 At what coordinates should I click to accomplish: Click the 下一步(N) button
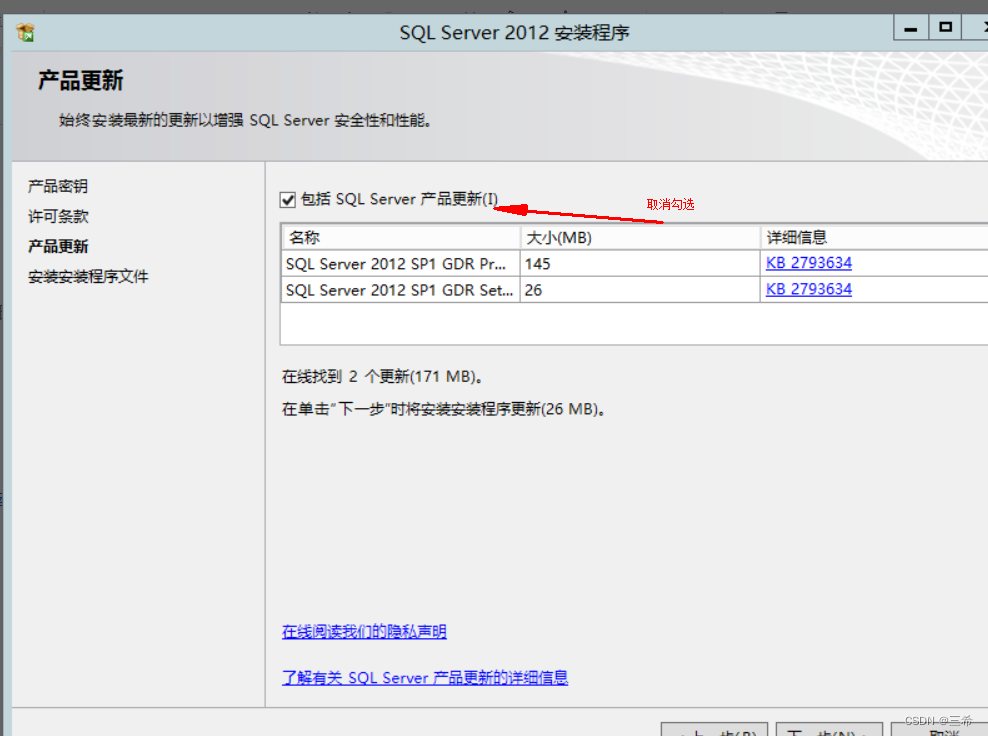[829, 731]
